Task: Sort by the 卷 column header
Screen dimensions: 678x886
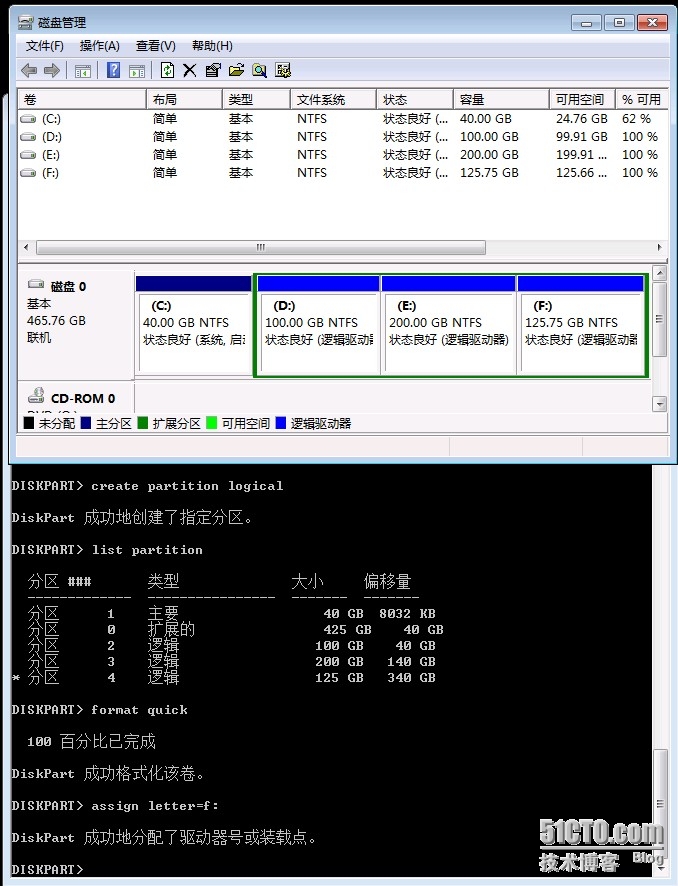Action: click(82, 99)
